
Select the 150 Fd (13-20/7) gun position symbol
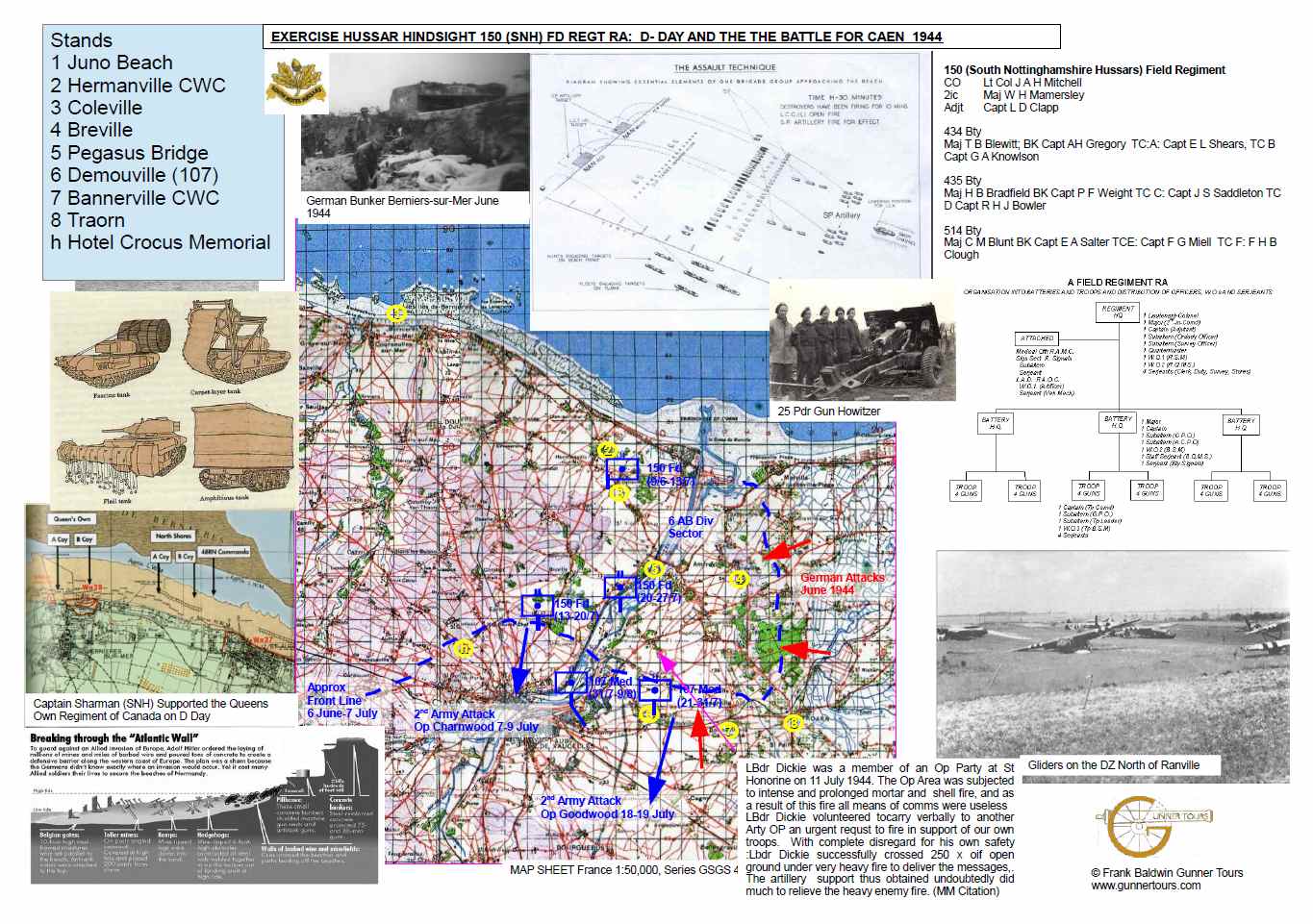point(538,606)
